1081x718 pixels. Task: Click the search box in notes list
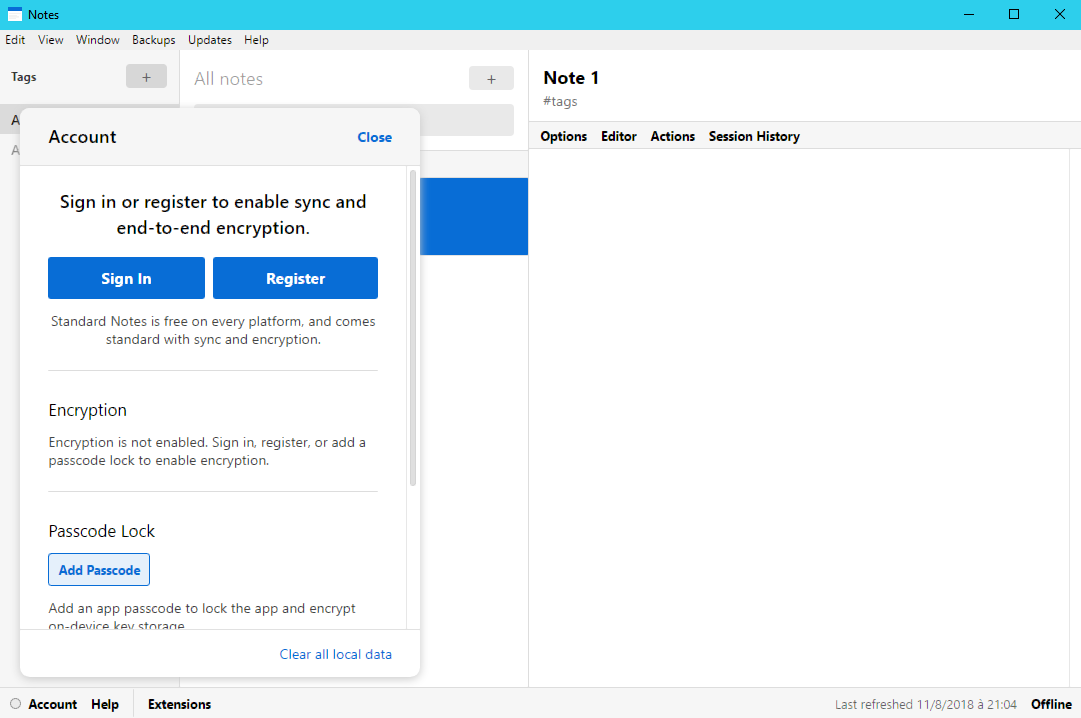(467, 120)
